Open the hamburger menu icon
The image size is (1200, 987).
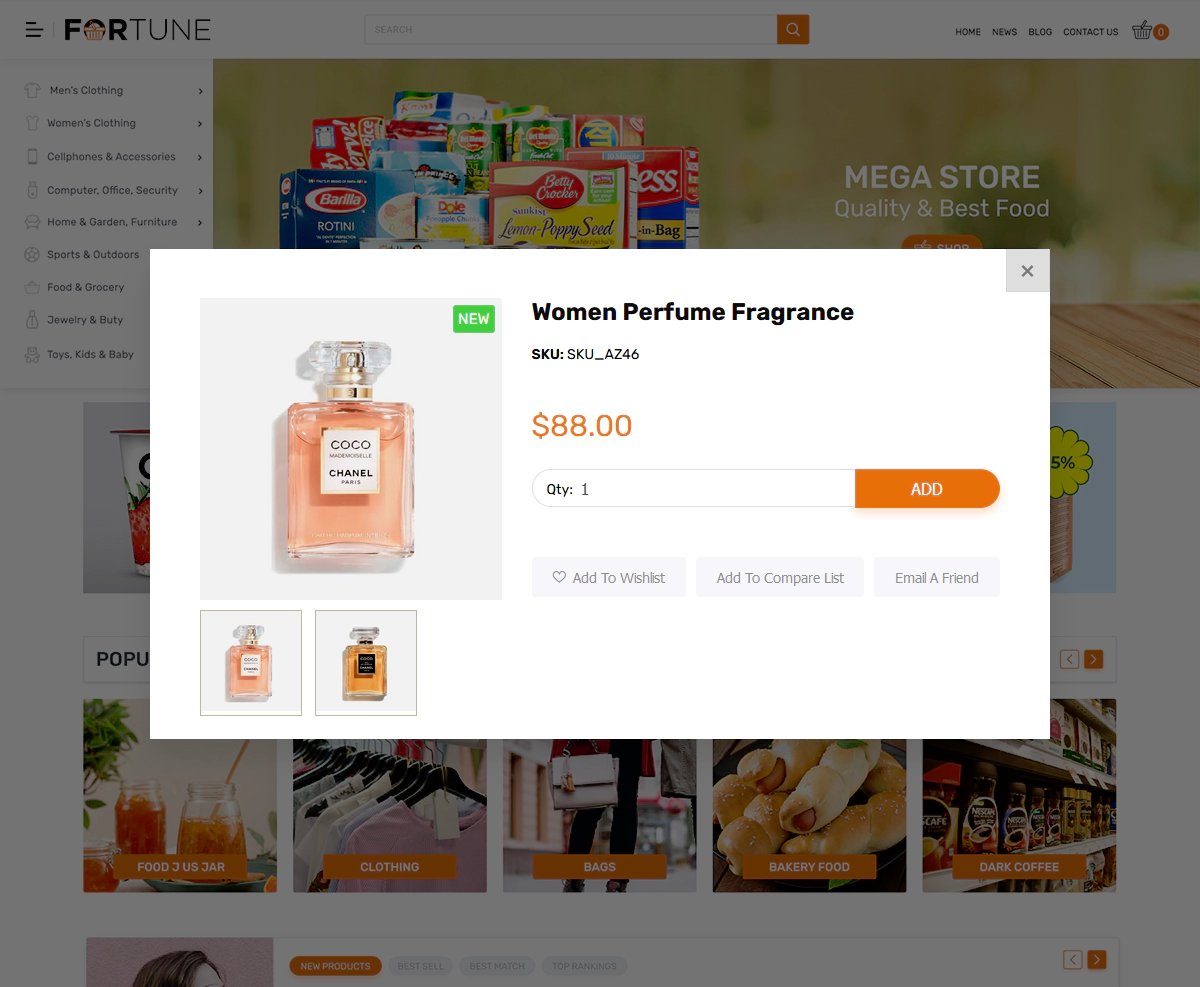34,30
